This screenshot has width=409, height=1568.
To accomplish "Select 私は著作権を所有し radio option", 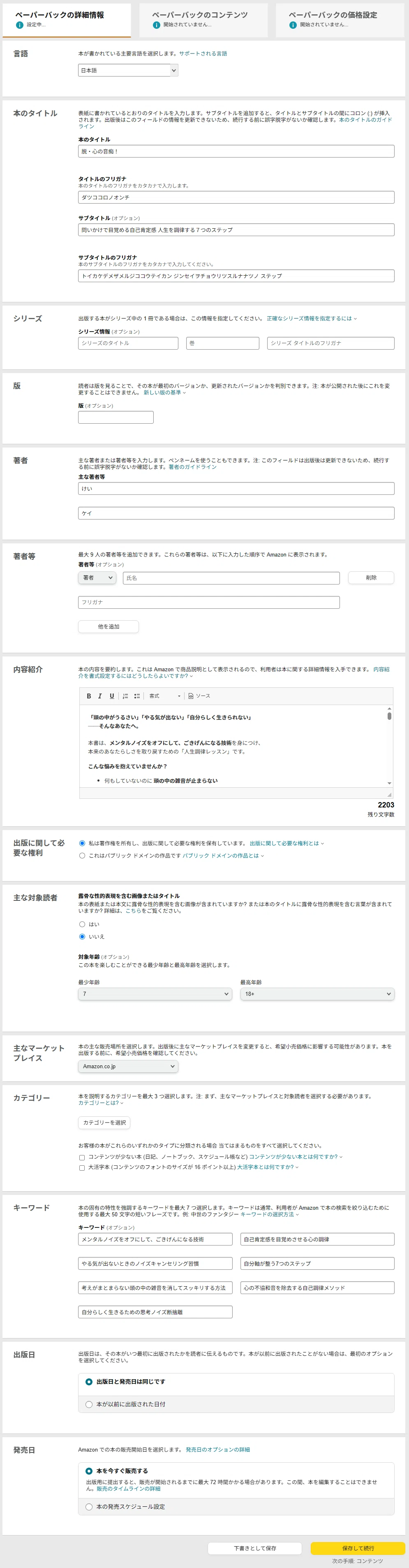I will (82, 844).
